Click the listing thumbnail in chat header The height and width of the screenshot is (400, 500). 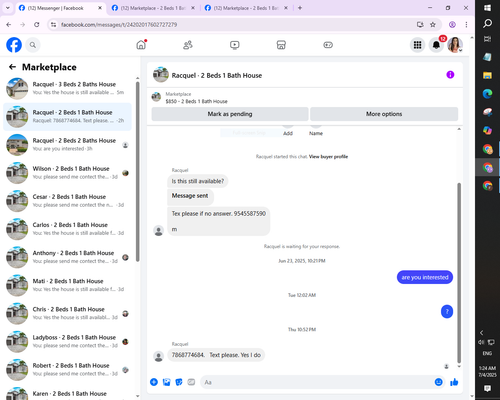click(x=161, y=75)
